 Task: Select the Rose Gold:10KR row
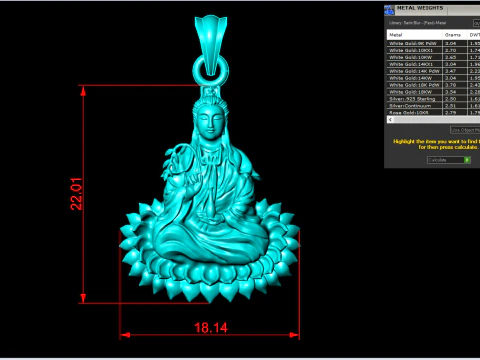click(433, 113)
